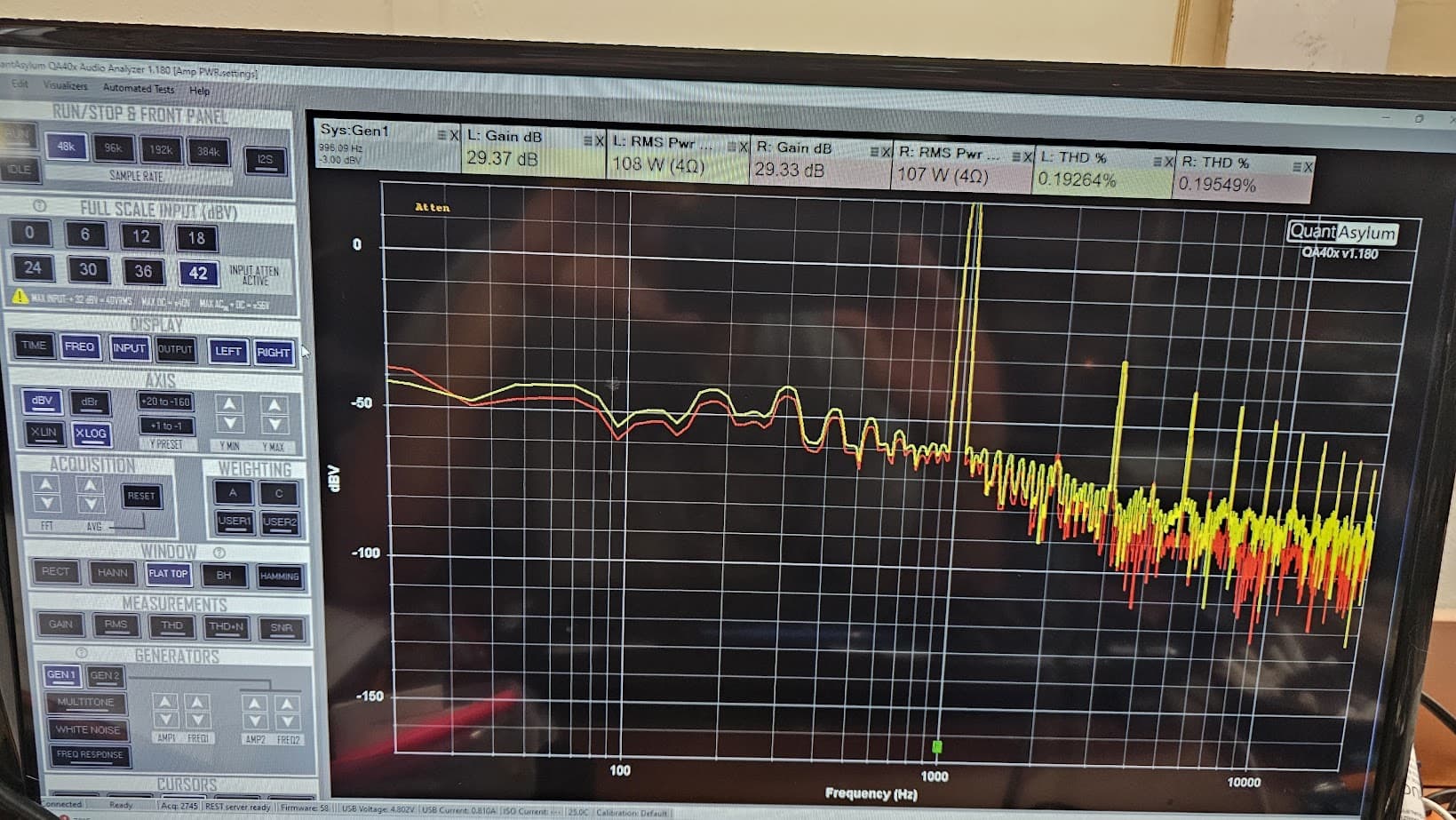This screenshot has height=820, width=1456.
Task: Click the acquisition RESET button
Action: pos(141,496)
